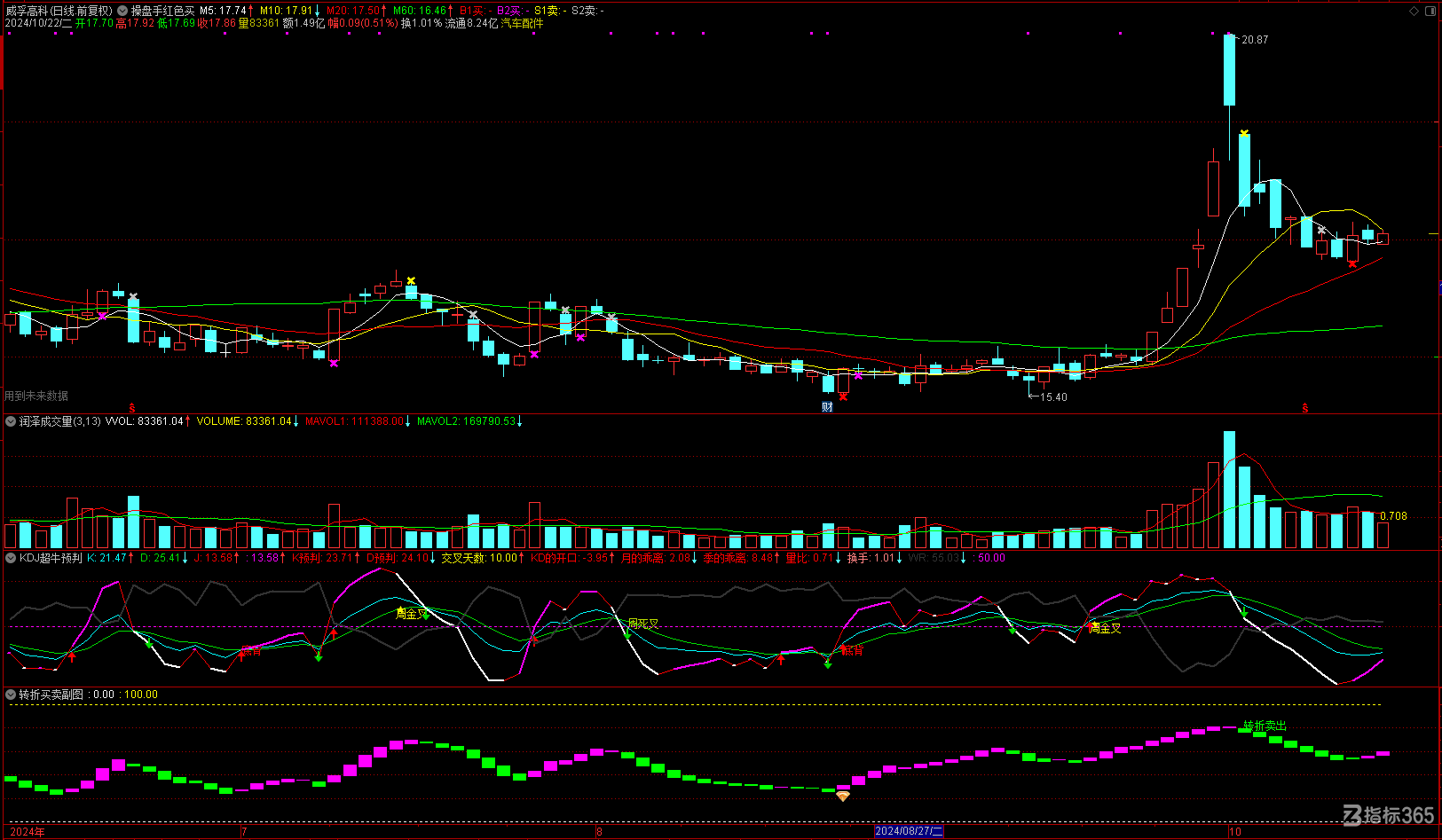Click the 流通8.24亿 float value
Image resolution: width=1442 pixels, height=840 pixels.
click(472, 23)
